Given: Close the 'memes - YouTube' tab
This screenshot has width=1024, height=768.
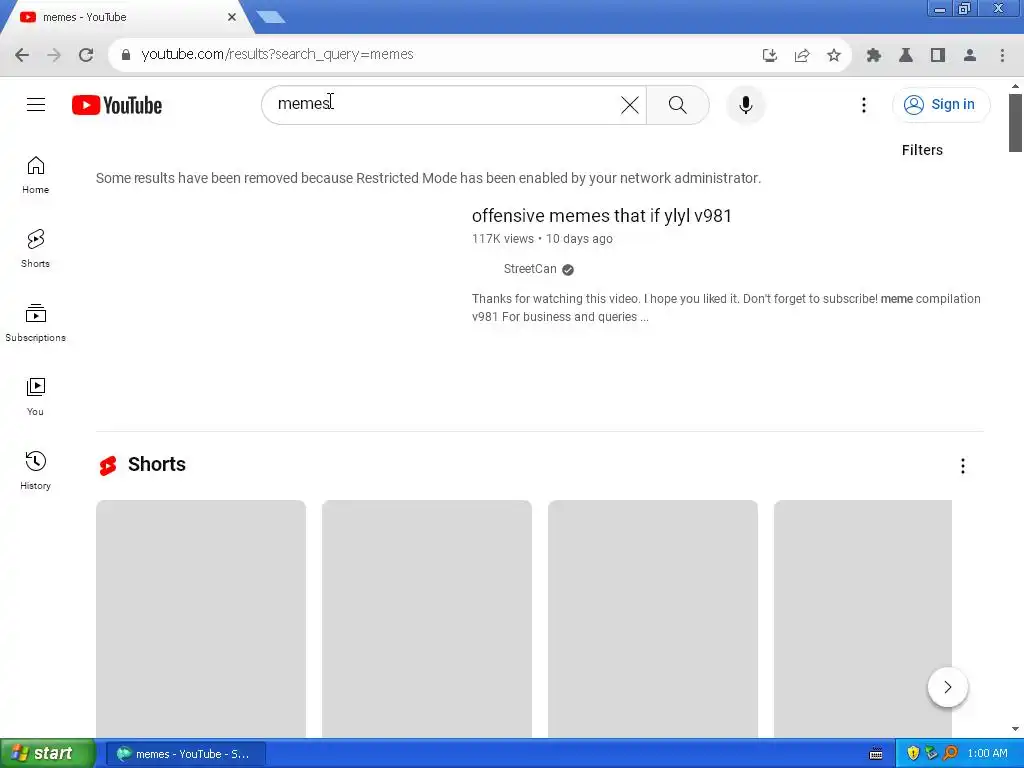Looking at the screenshot, I should (x=232, y=18).
